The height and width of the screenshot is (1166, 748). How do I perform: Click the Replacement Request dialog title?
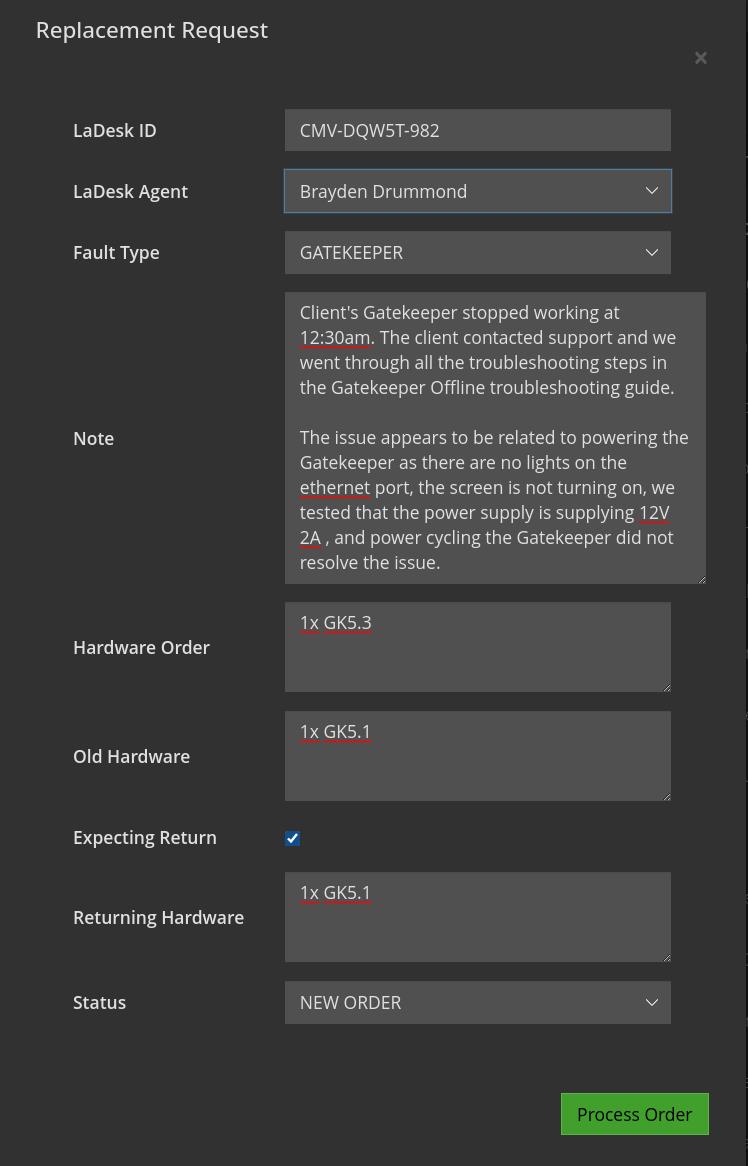(x=152, y=30)
